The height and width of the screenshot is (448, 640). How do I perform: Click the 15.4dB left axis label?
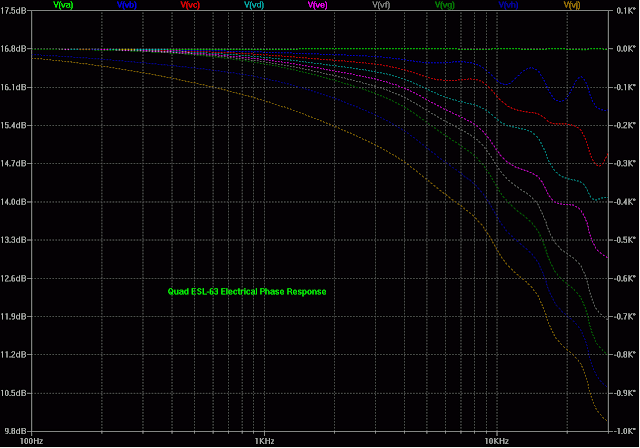13,125
